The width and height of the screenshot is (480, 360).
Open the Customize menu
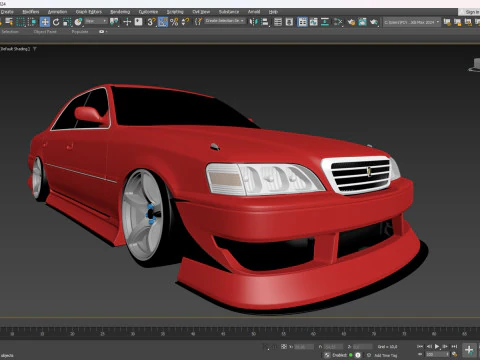pyautogui.click(x=148, y=12)
